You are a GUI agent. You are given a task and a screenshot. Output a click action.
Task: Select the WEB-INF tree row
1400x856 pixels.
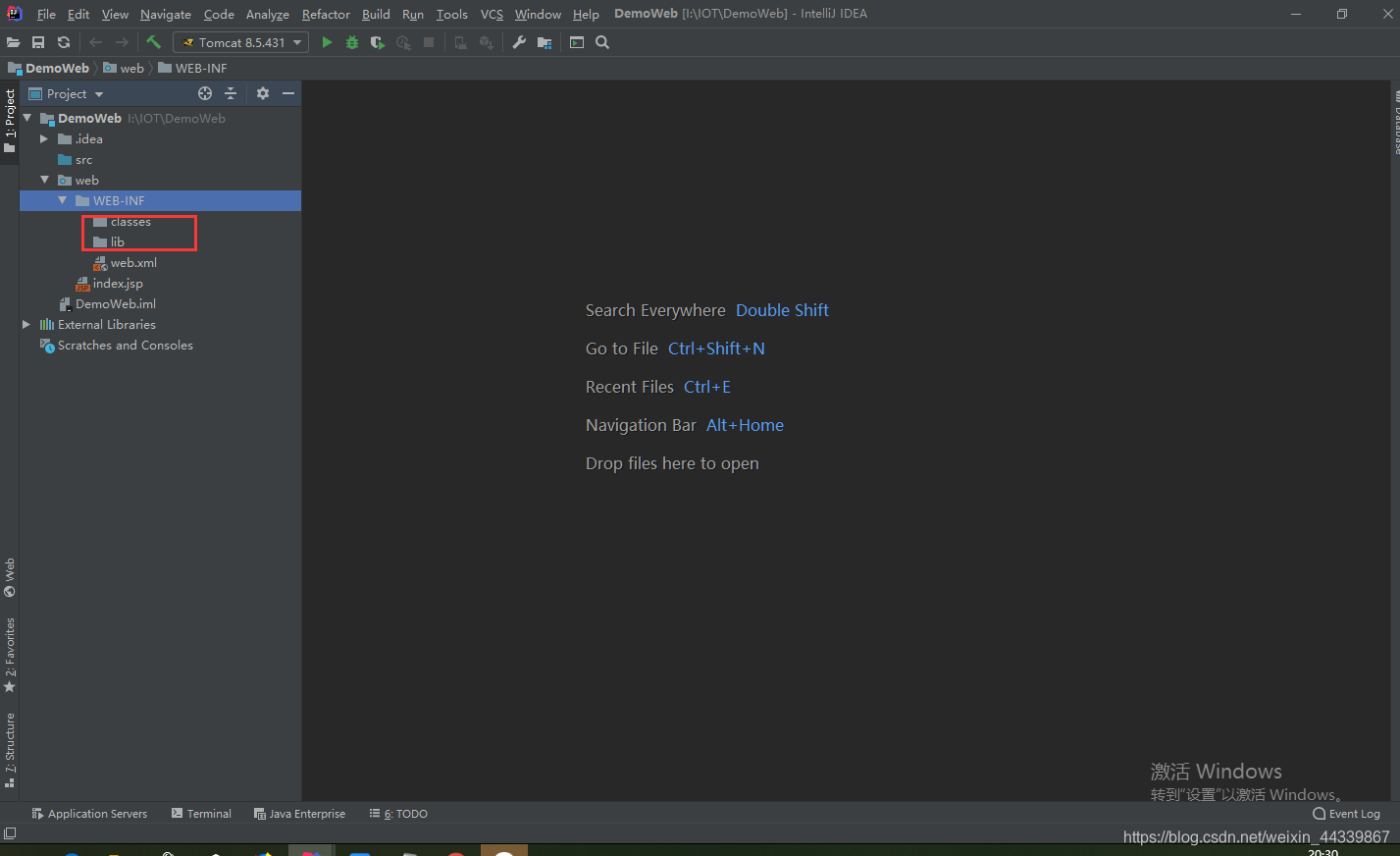pos(160,200)
